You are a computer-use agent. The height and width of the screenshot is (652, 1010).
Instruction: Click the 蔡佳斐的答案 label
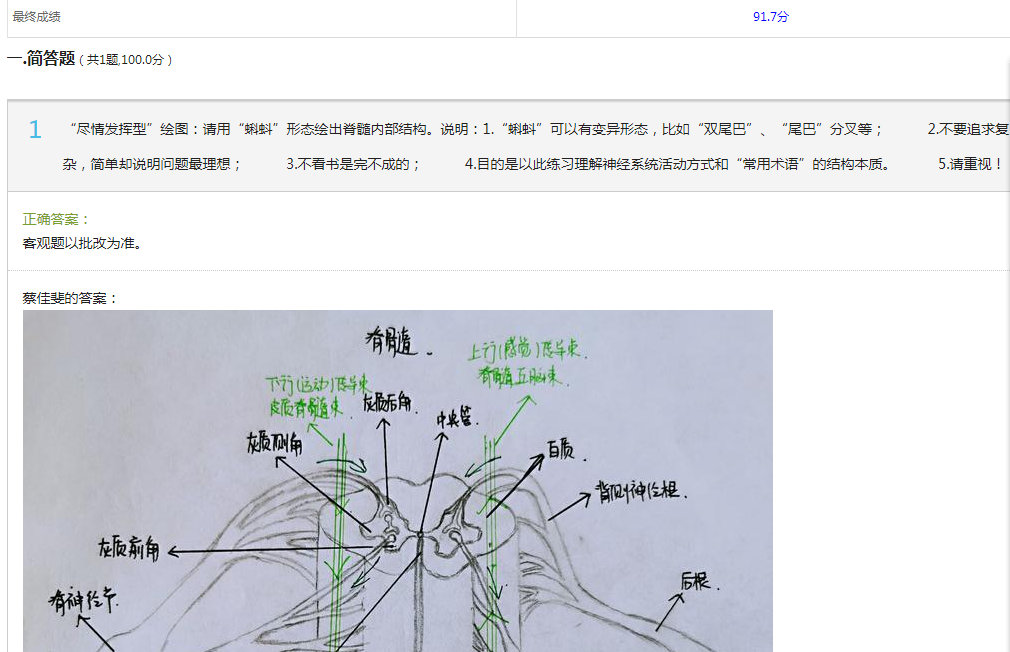click(x=70, y=298)
